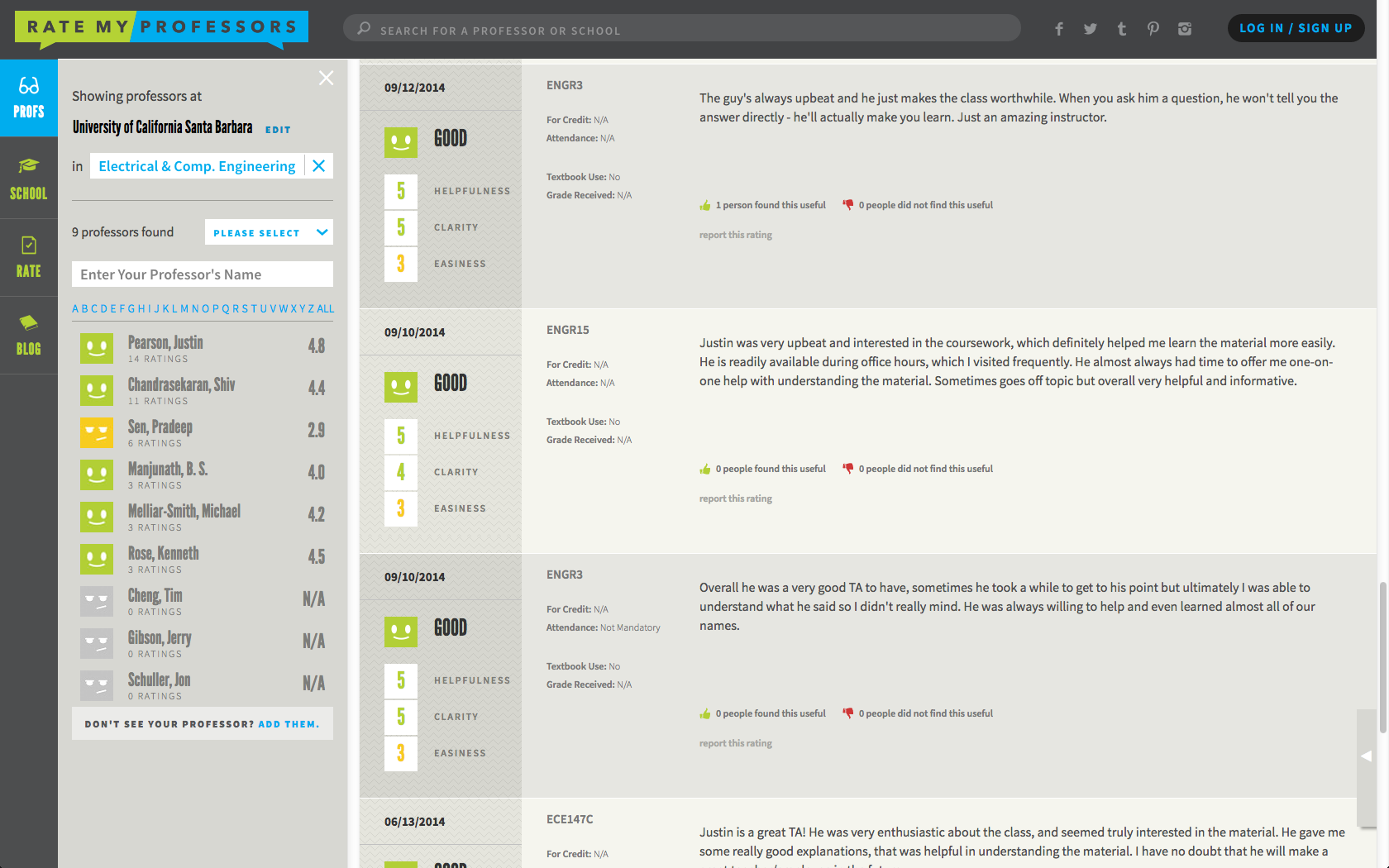Viewport: 1389px width, 868px height.
Task: Close the professors sidebar panel
Action: (327, 78)
